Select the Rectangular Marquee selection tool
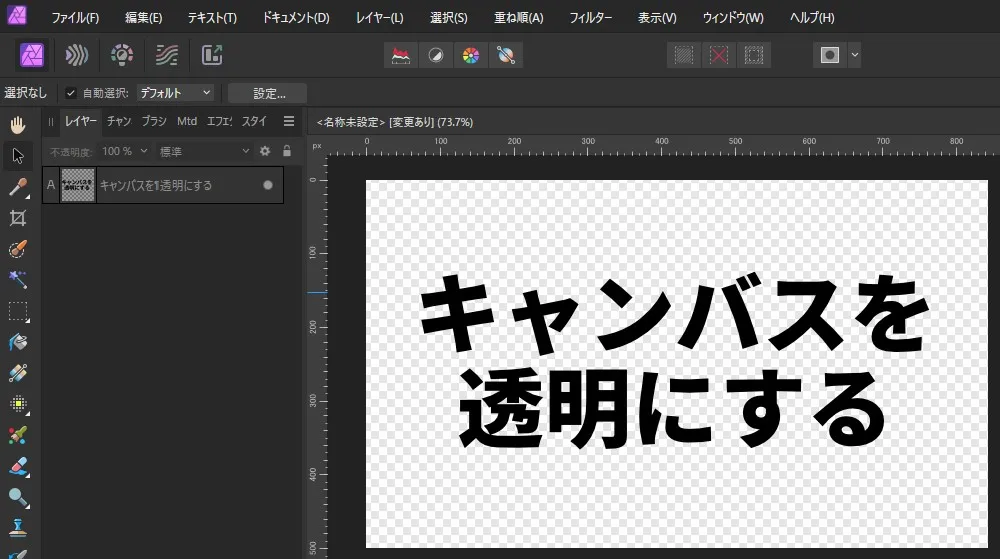The height and width of the screenshot is (559, 1000). click(17, 311)
